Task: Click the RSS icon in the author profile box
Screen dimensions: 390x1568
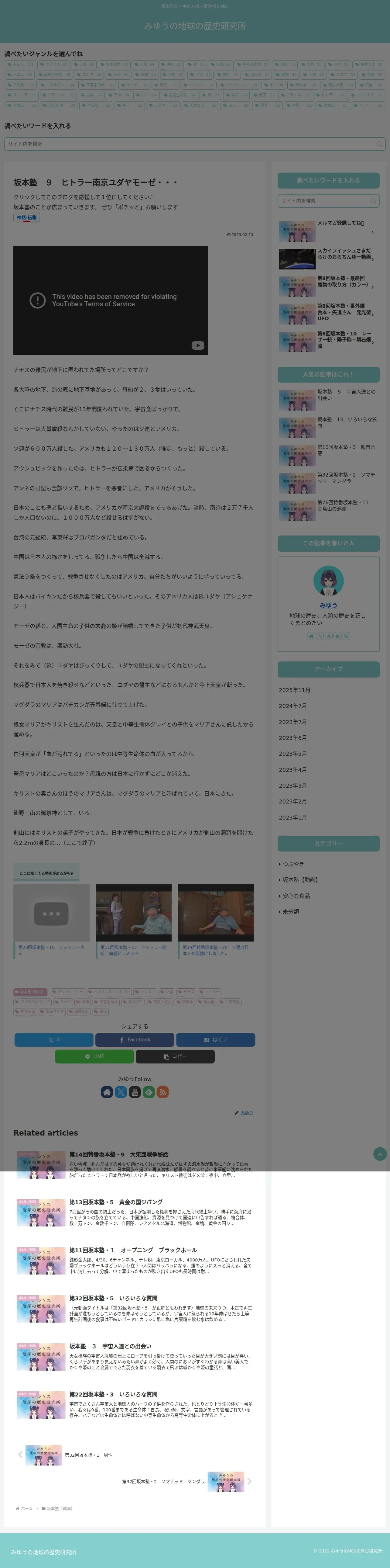Action: tap(346, 636)
